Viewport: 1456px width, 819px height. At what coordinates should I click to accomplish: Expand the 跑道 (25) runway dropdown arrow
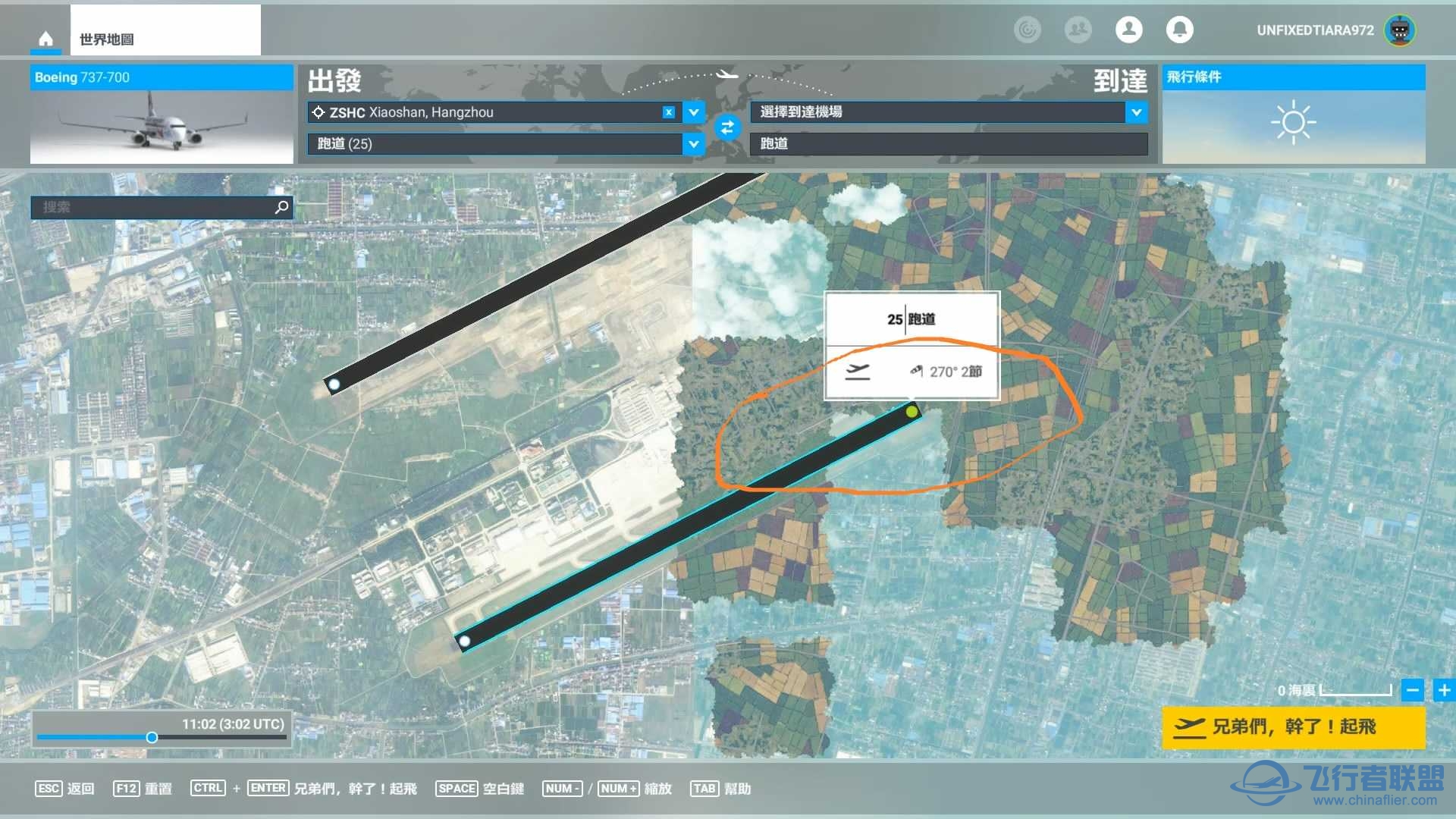pos(693,143)
